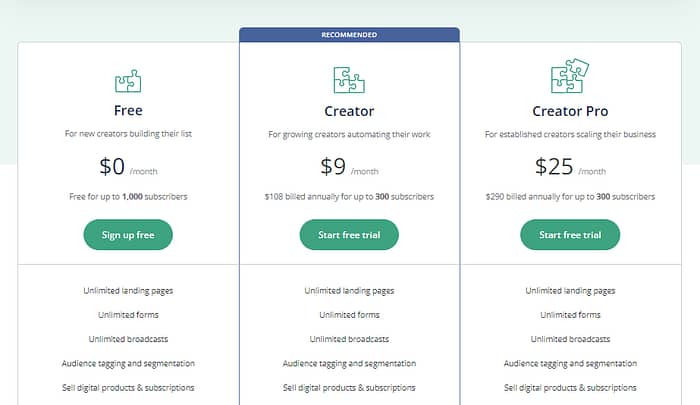Click 'Unlimited landing pages' under Free plan
700x405 pixels.
tap(128, 291)
